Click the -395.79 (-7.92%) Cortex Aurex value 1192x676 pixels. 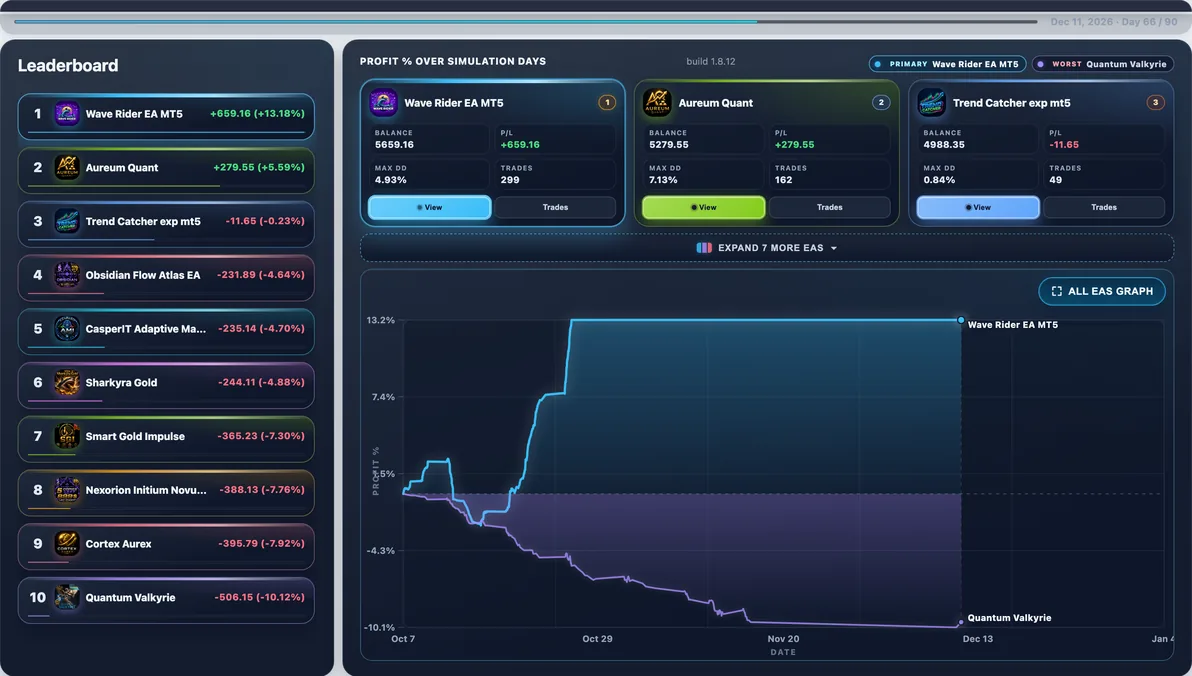(x=261, y=543)
